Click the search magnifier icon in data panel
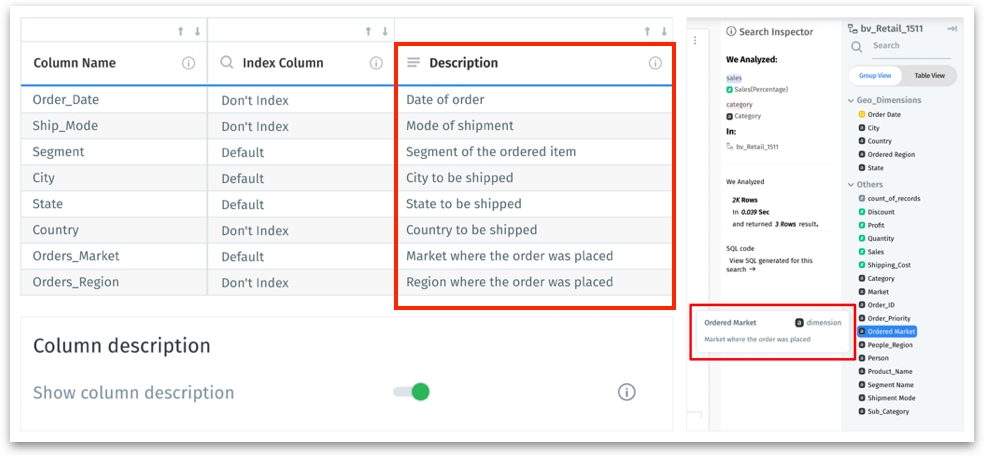This screenshot has height=456, width=984. tap(857, 46)
